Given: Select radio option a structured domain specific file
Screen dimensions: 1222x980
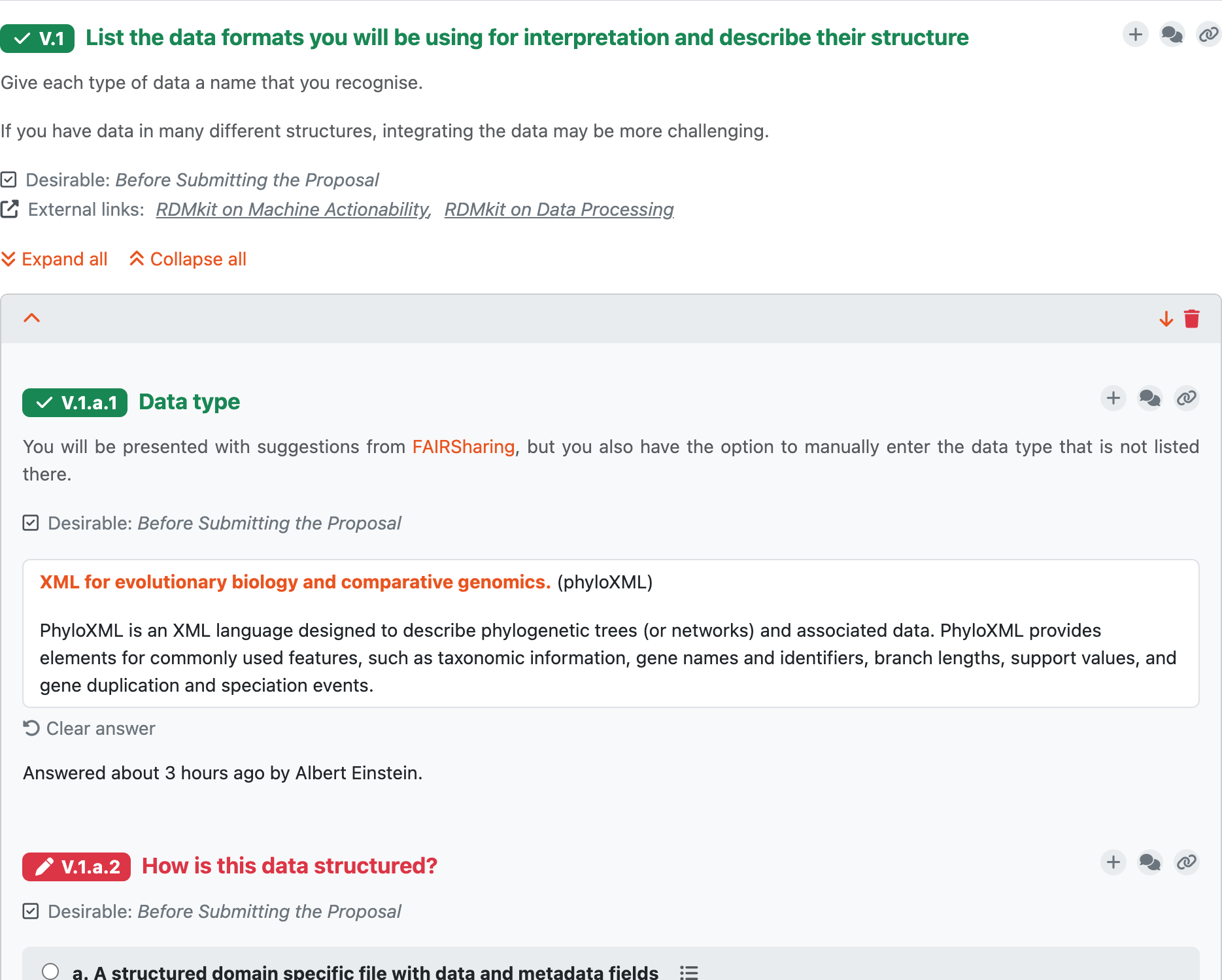Looking at the screenshot, I should coord(50,971).
